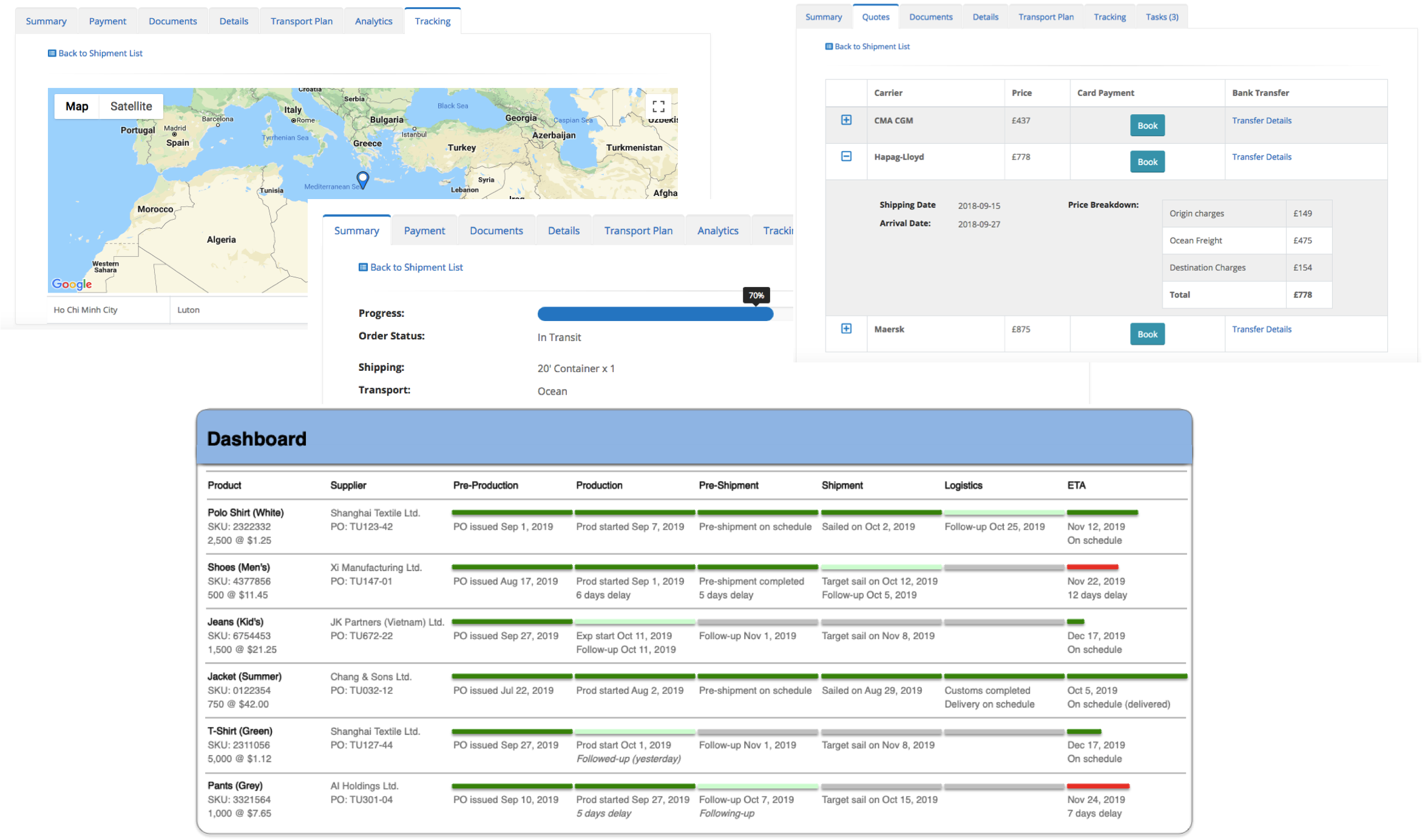Click the Polo Shirt (White) product name
Image resolution: width=1422 pixels, height=840 pixels.
point(246,513)
